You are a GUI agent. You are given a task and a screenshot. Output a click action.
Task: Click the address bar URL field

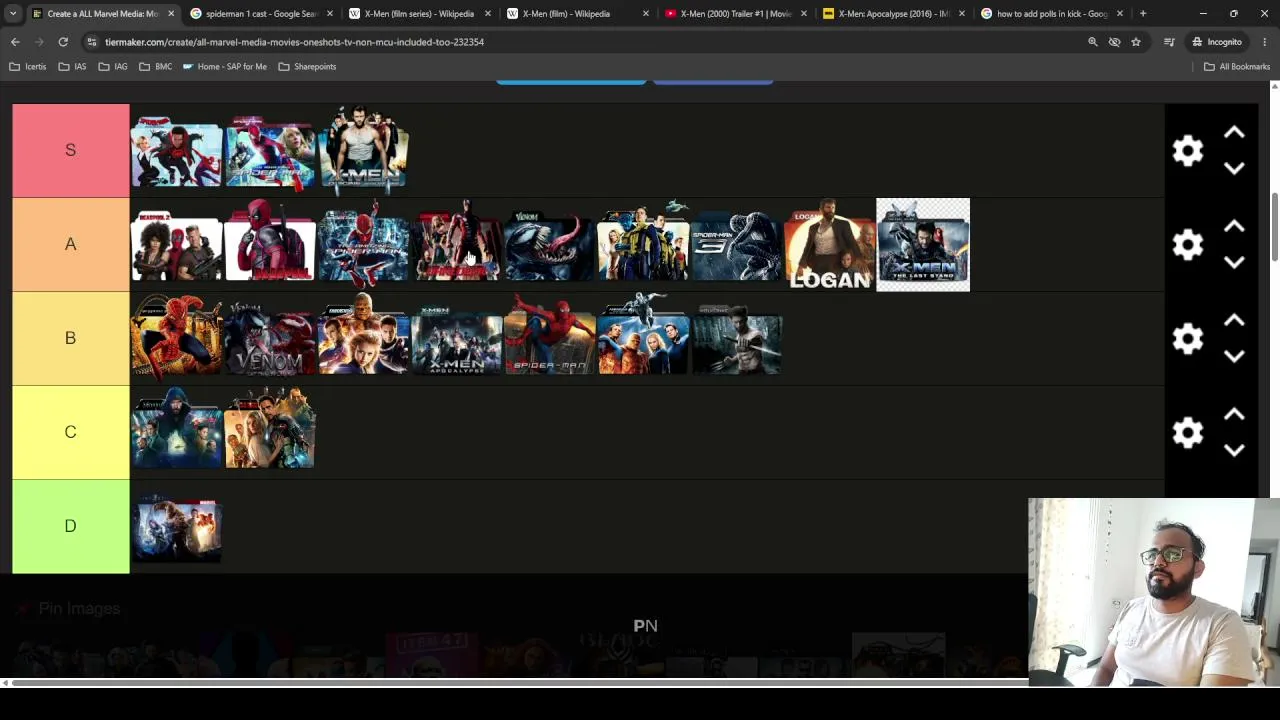[x=590, y=42]
